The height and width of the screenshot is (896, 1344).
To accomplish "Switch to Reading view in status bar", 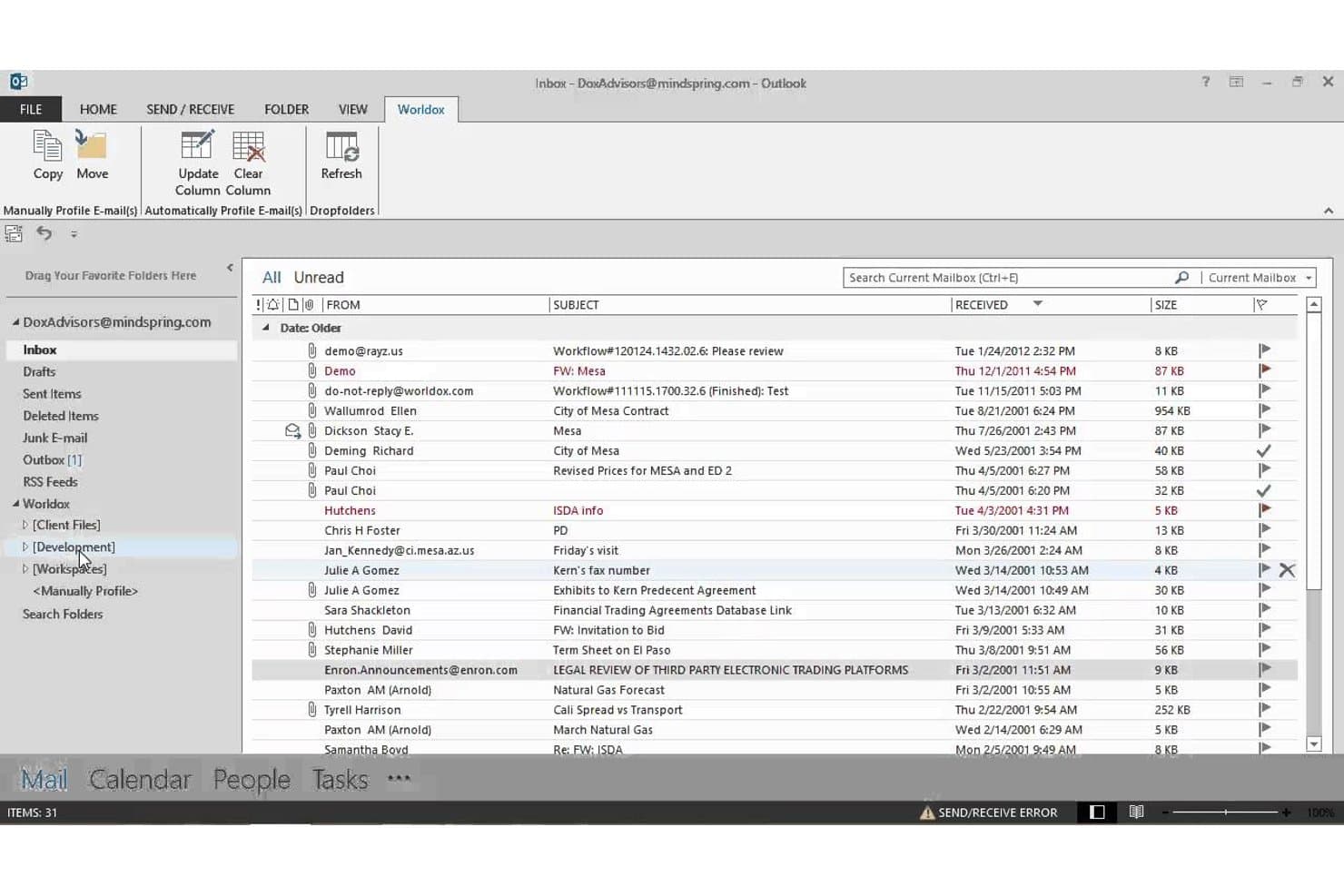I will pos(1136,812).
